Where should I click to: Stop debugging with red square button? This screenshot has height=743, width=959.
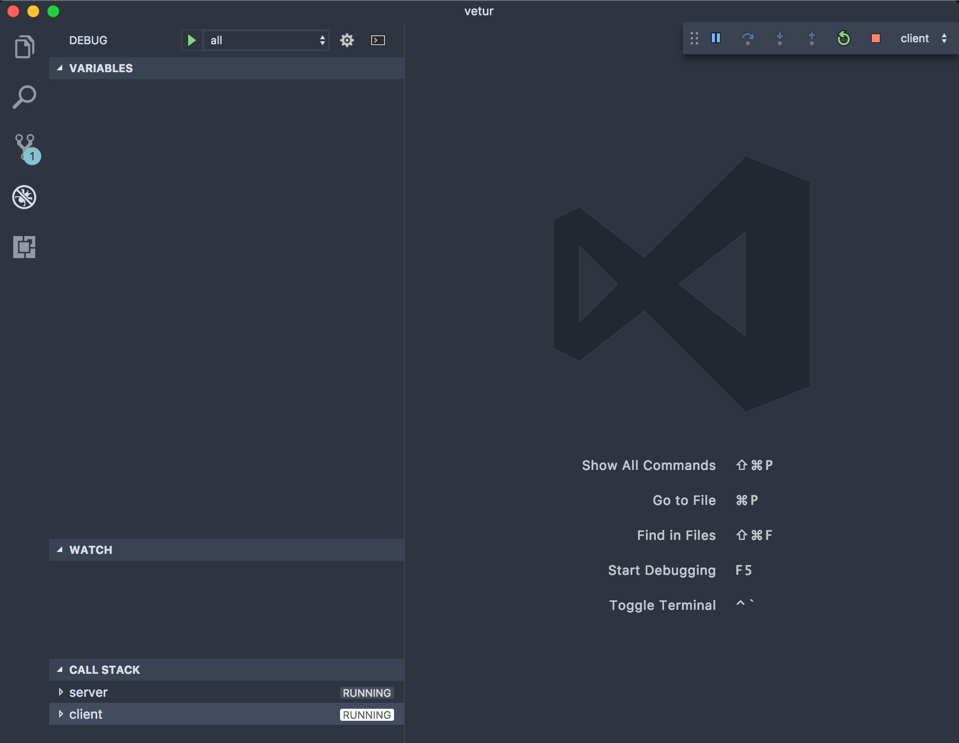click(876, 39)
